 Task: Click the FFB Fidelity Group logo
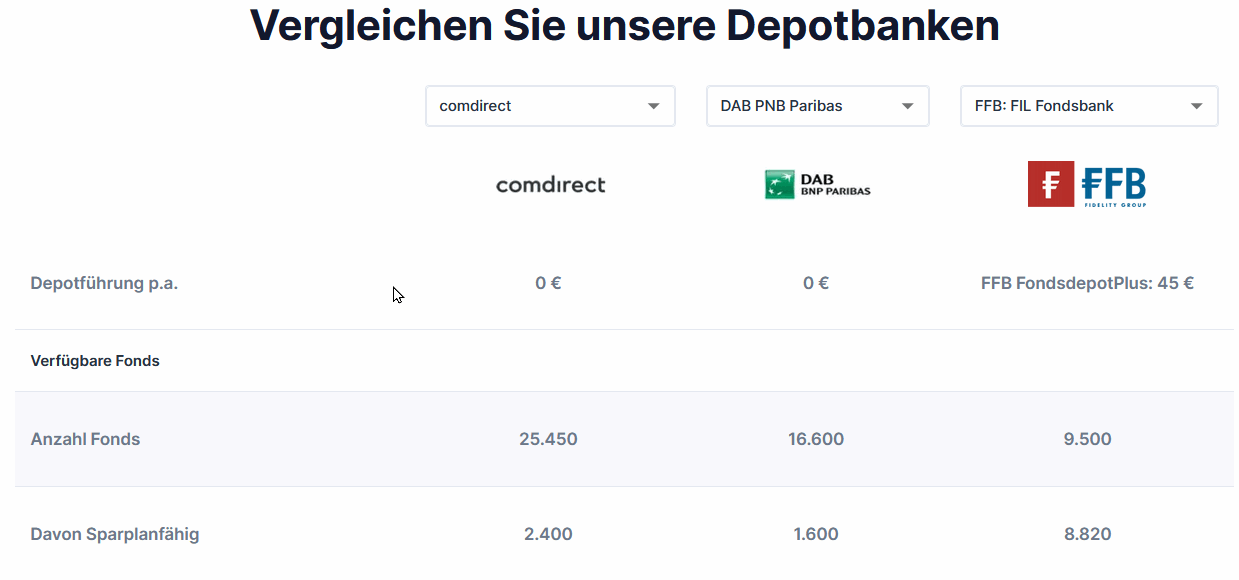point(1087,185)
